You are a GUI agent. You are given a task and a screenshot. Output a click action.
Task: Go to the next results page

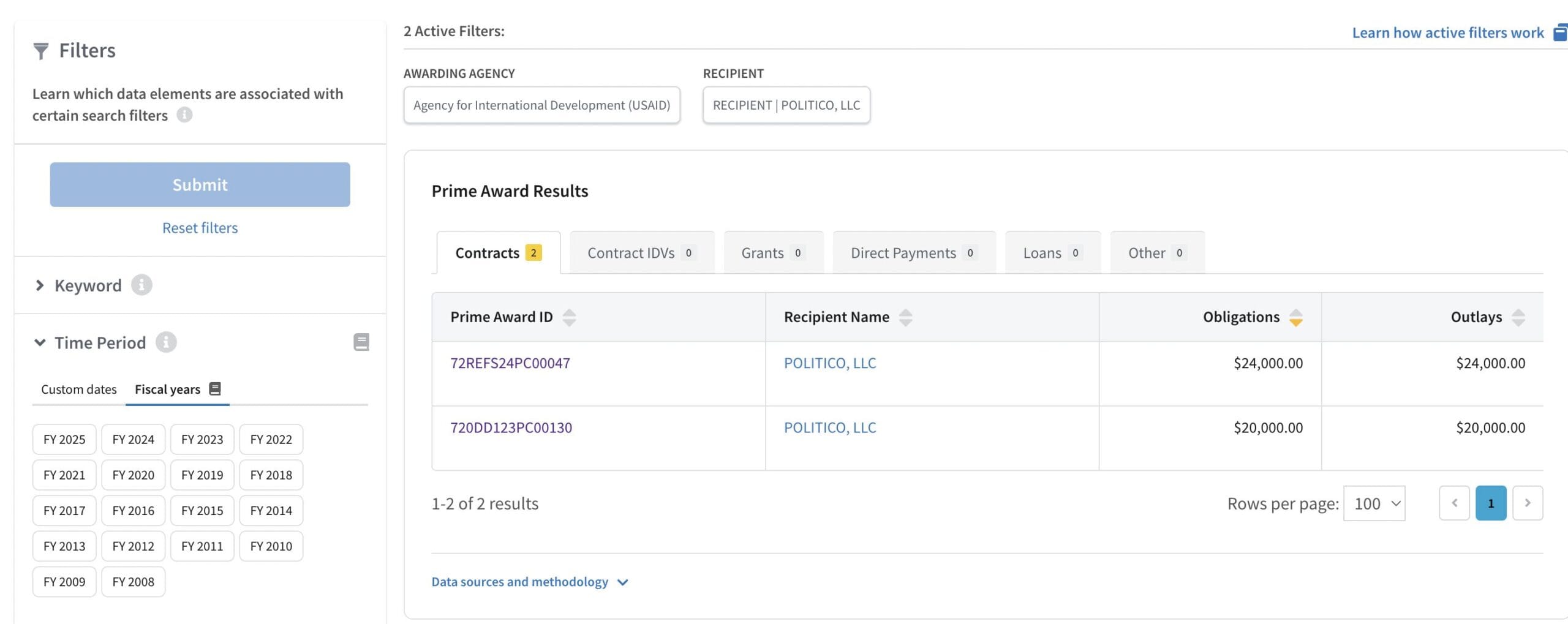[1528, 503]
